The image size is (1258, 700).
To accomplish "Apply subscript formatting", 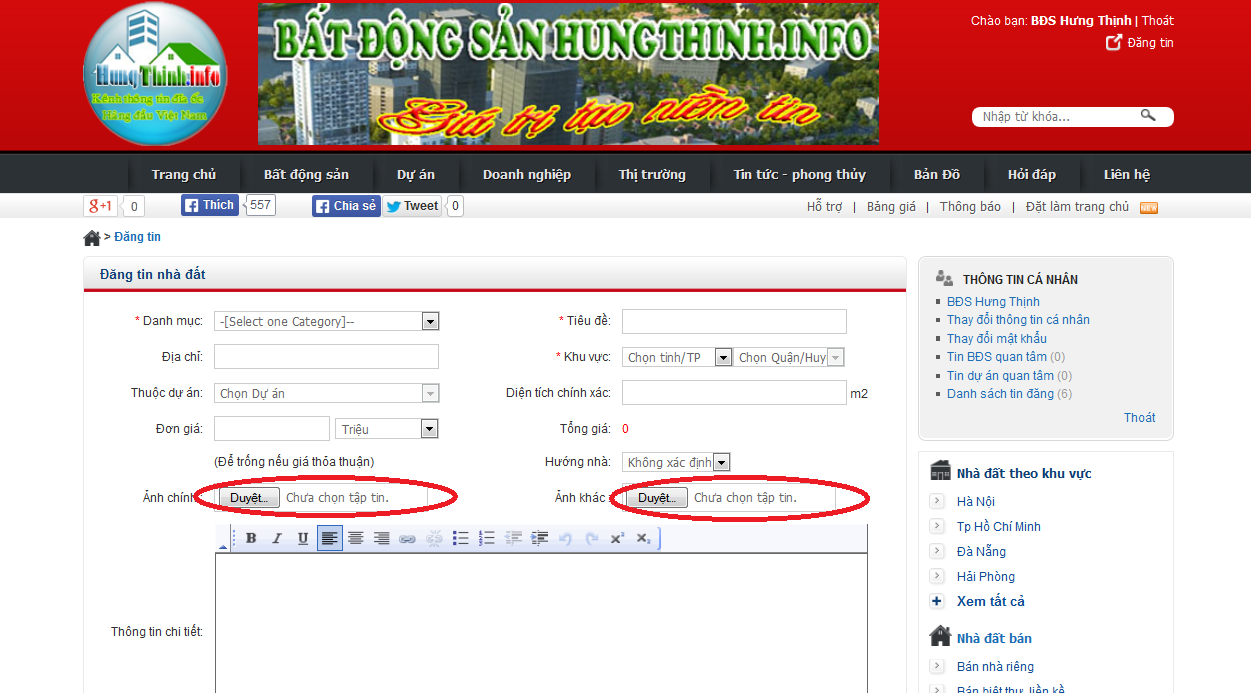I will click(x=643, y=538).
